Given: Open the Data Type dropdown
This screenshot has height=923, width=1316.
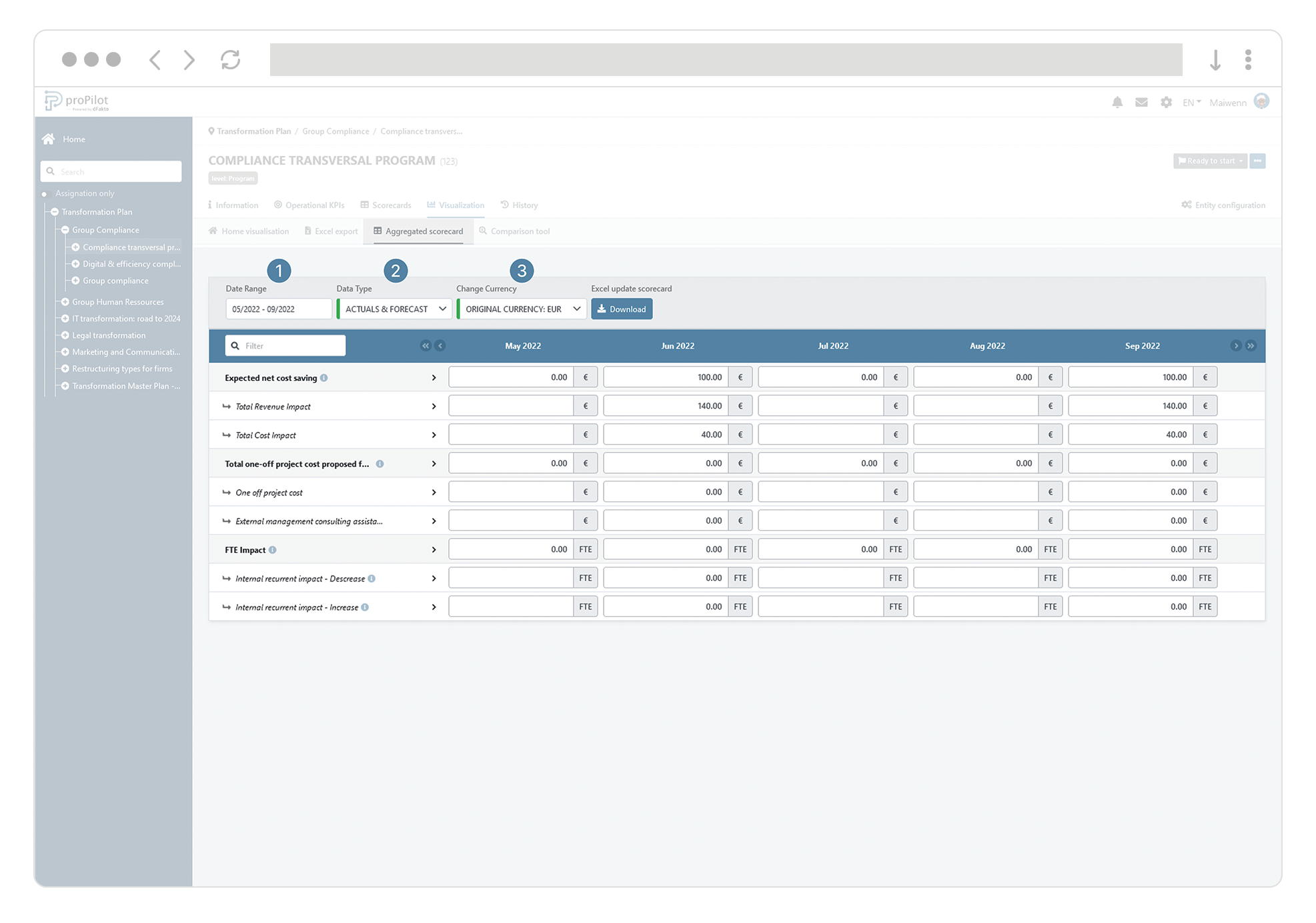Looking at the screenshot, I should (395, 309).
